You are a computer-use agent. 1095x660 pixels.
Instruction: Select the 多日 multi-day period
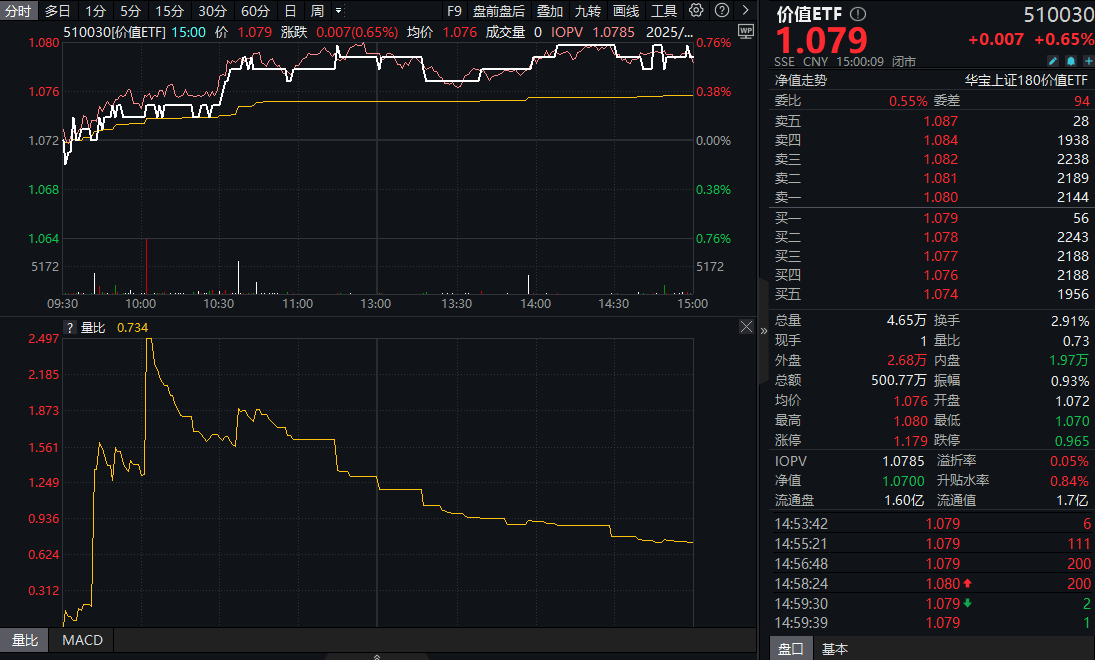point(57,10)
